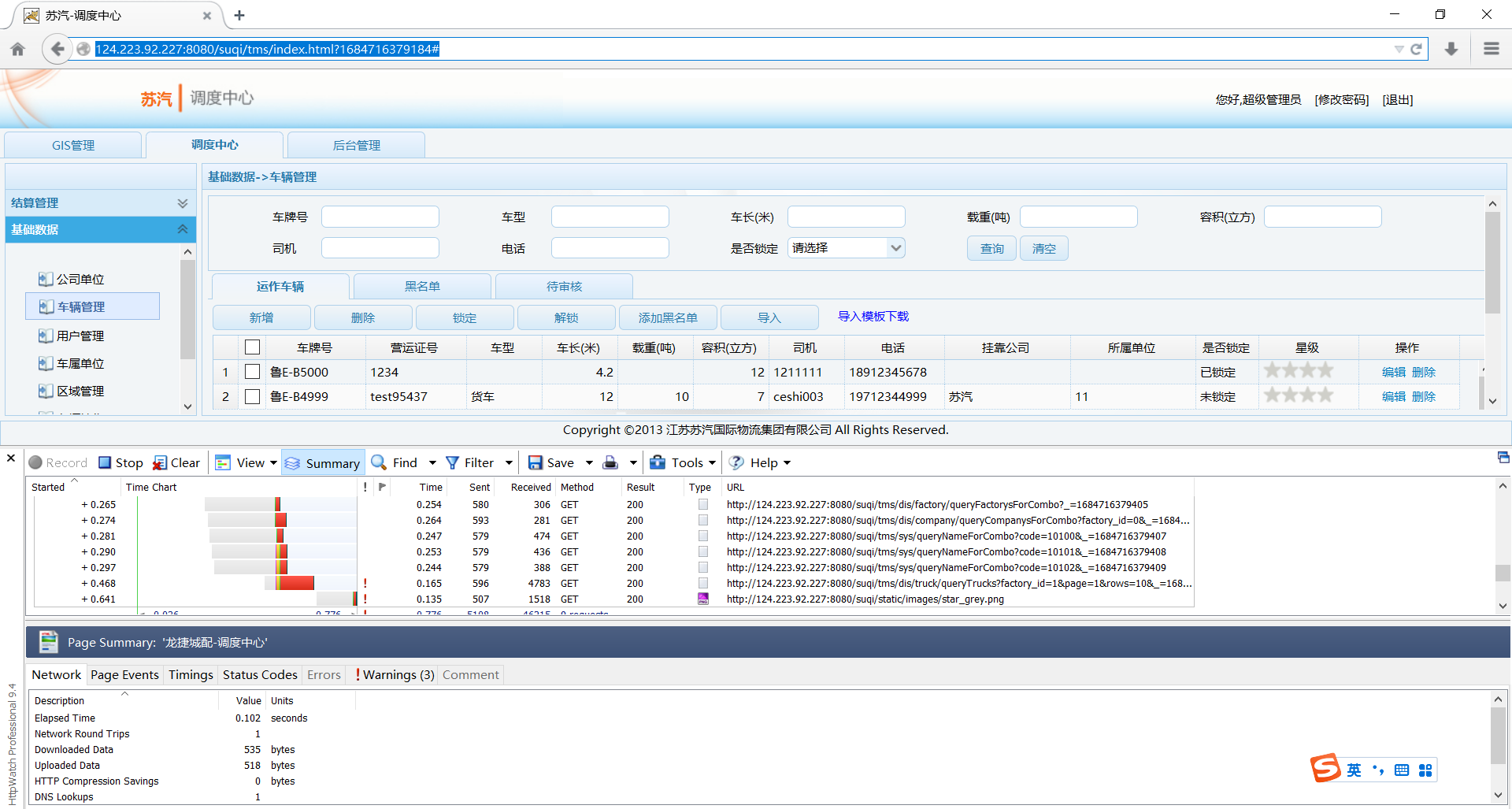
Task: Open the Sogou toolbox grid icon
Action: pyautogui.click(x=1425, y=770)
